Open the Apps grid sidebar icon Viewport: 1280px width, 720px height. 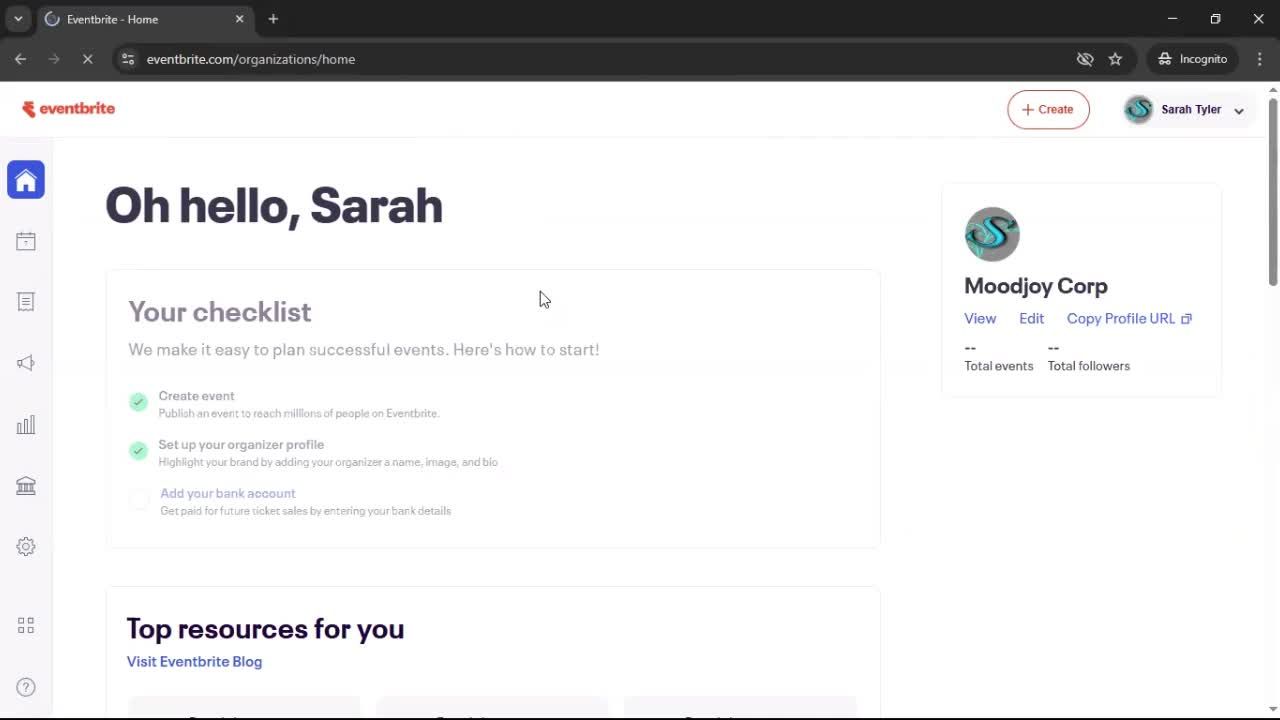coord(26,625)
